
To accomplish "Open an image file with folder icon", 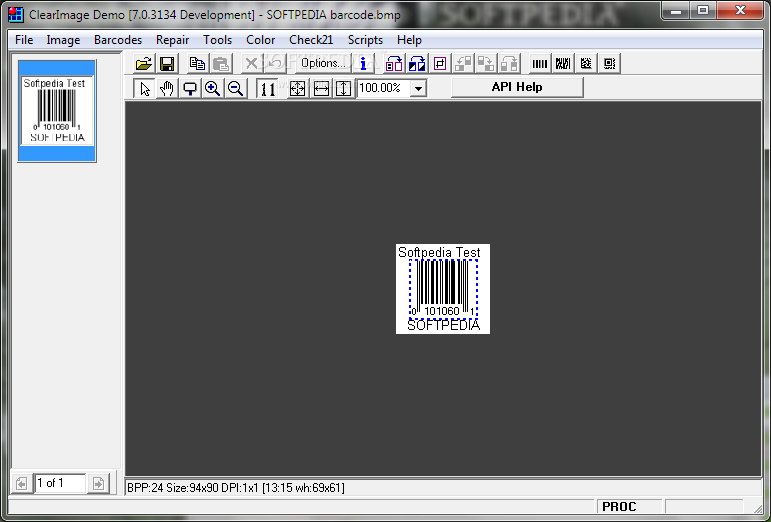I will point(144,63).
